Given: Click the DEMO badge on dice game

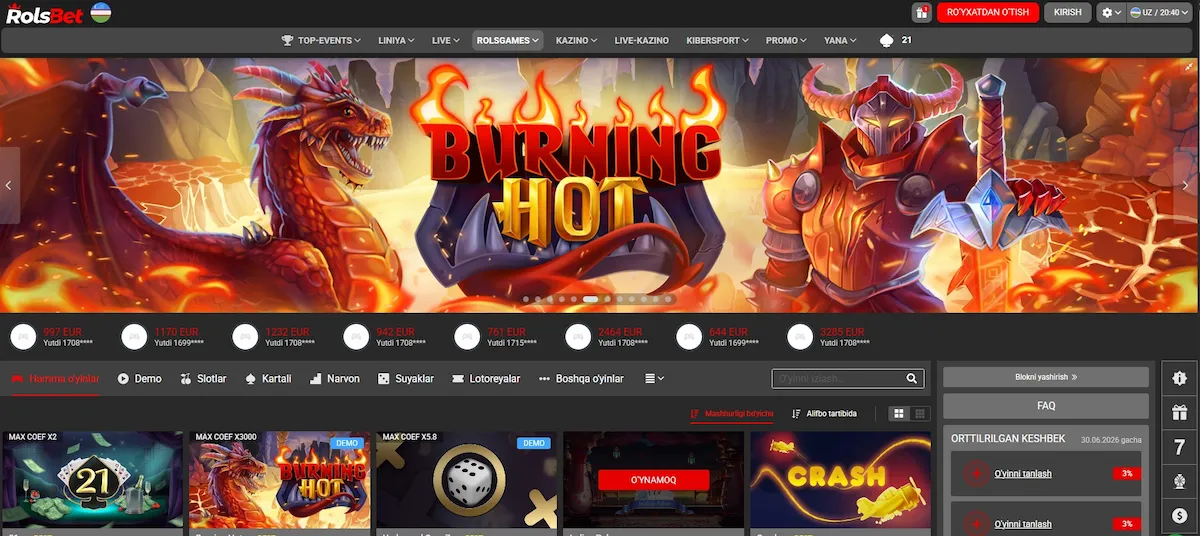Looking at the screenshot, I should (534, 443).
